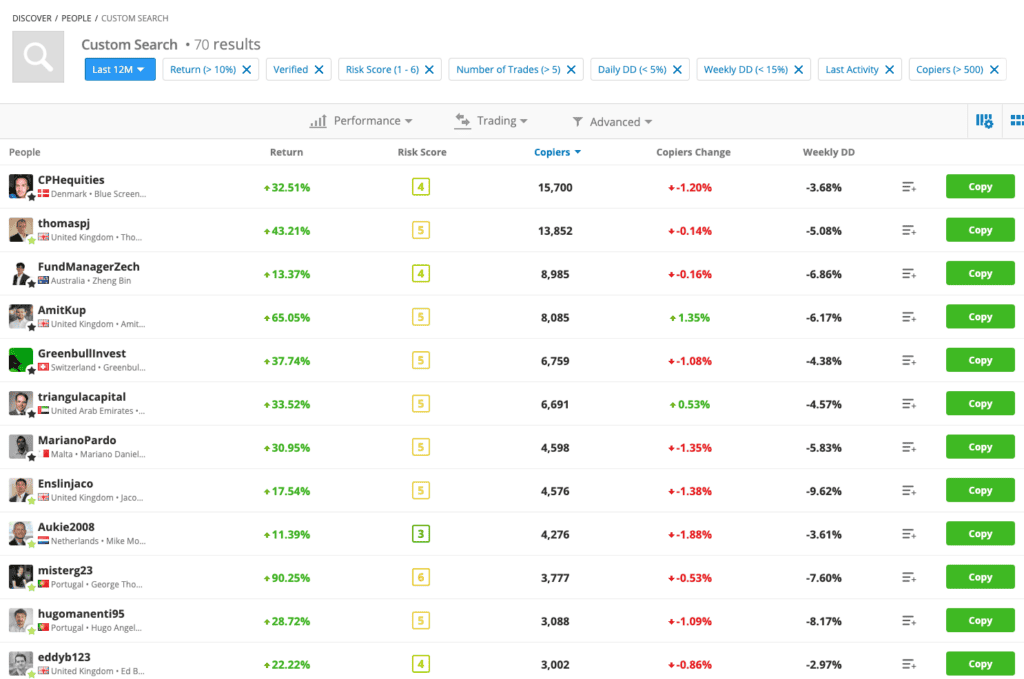Add AmitKup to watchlist icon
The image size is (1024, 679).
pos(908,317)
